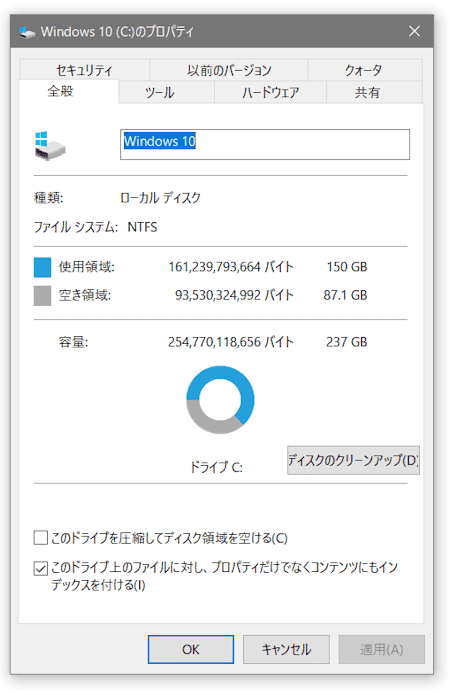Click the 種類: label
Image resolution: width=450 pixels, height=695 pixels.
[x=49, y=198]
